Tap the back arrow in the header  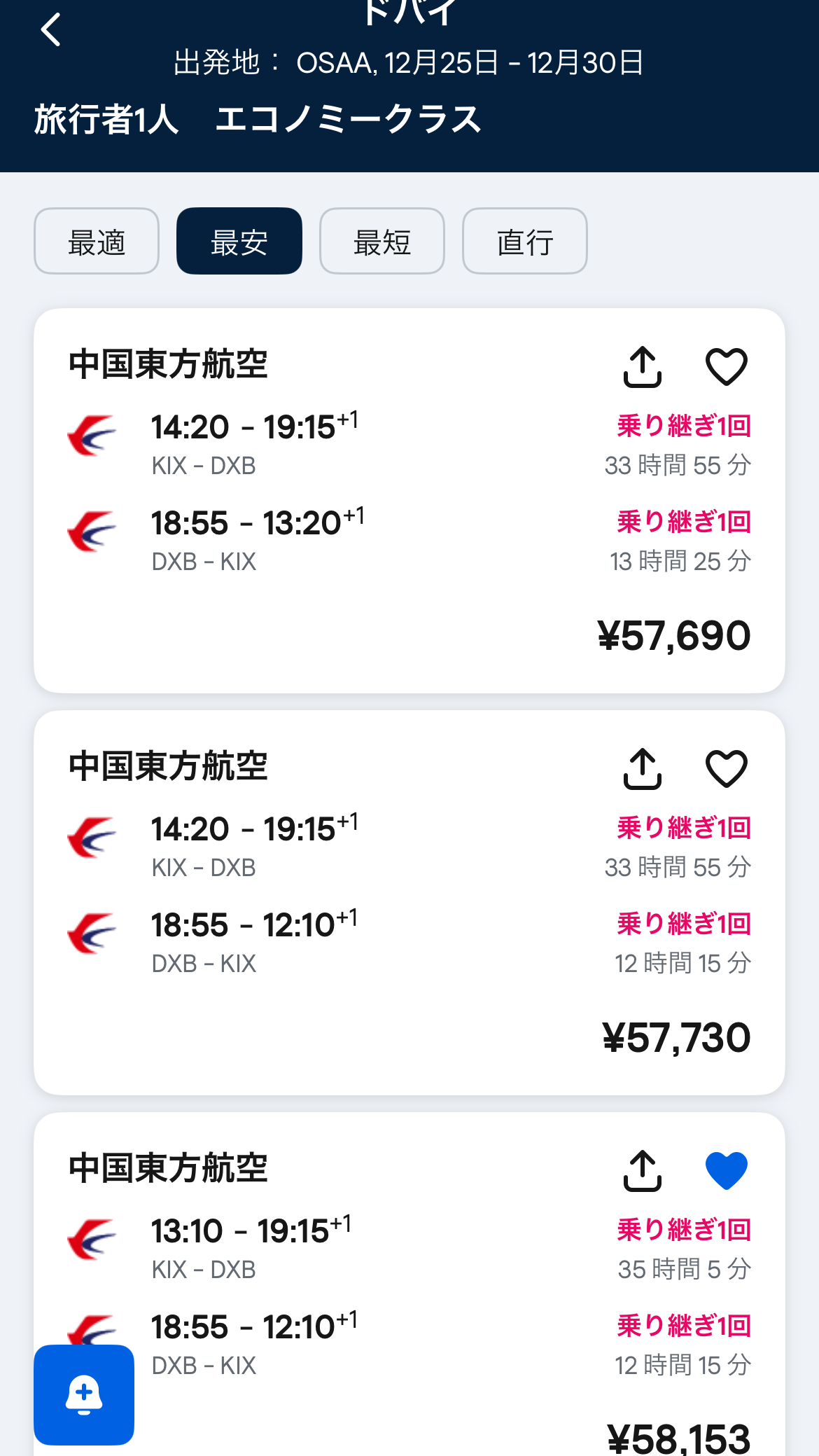pos(51,30)
